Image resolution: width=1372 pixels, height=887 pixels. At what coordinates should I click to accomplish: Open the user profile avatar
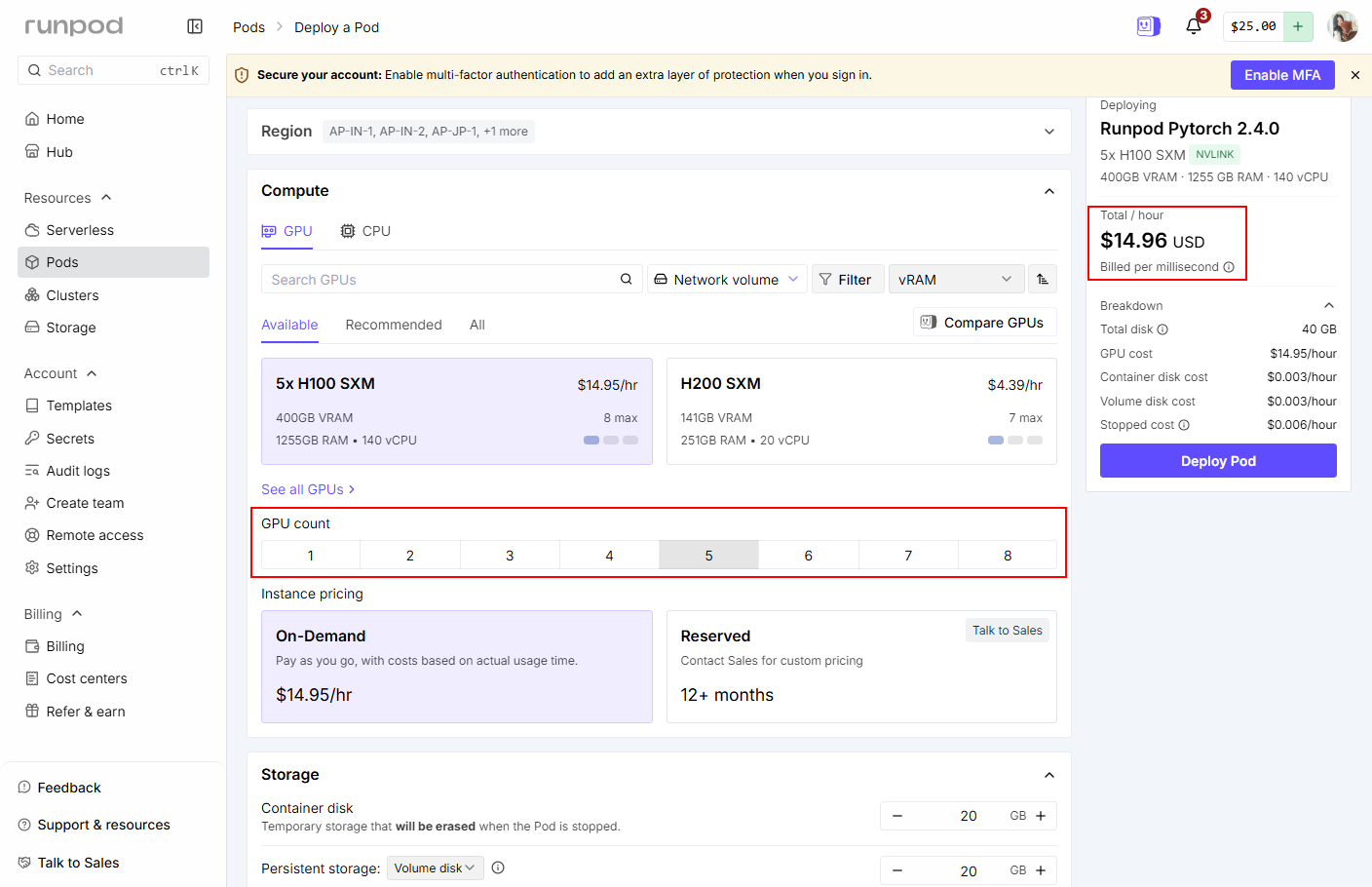(1343, 26)
